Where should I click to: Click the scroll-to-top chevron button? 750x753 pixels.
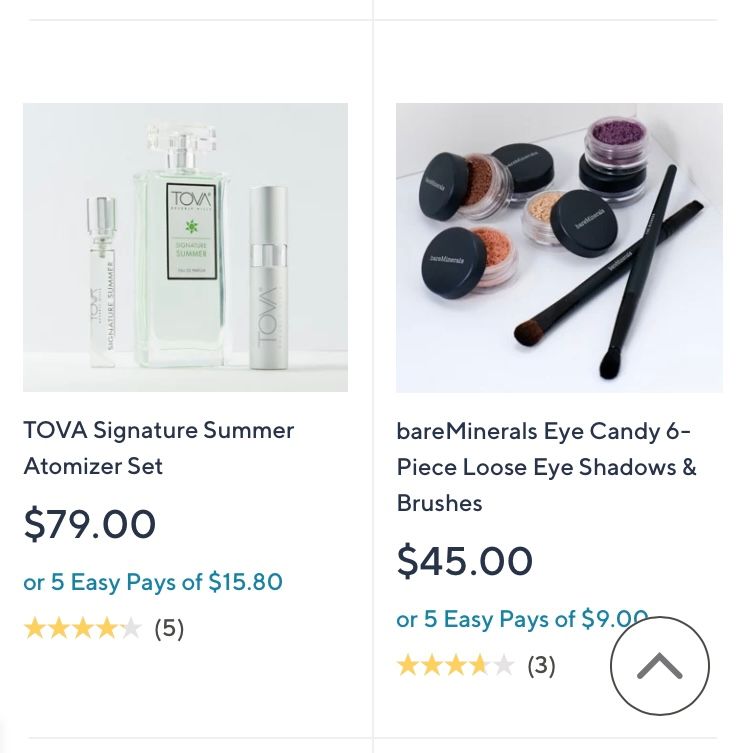(659, 666)
